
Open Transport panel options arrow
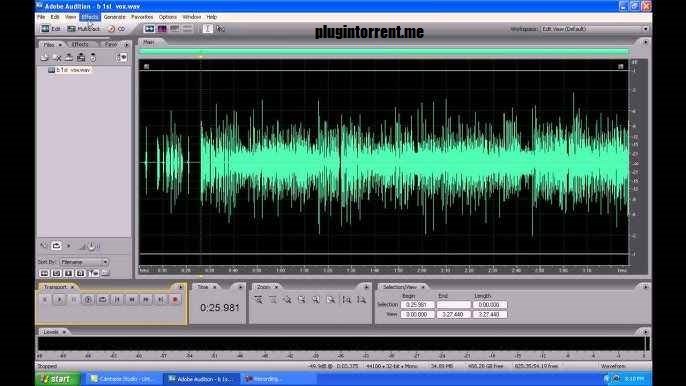click(x=181, y=287)
